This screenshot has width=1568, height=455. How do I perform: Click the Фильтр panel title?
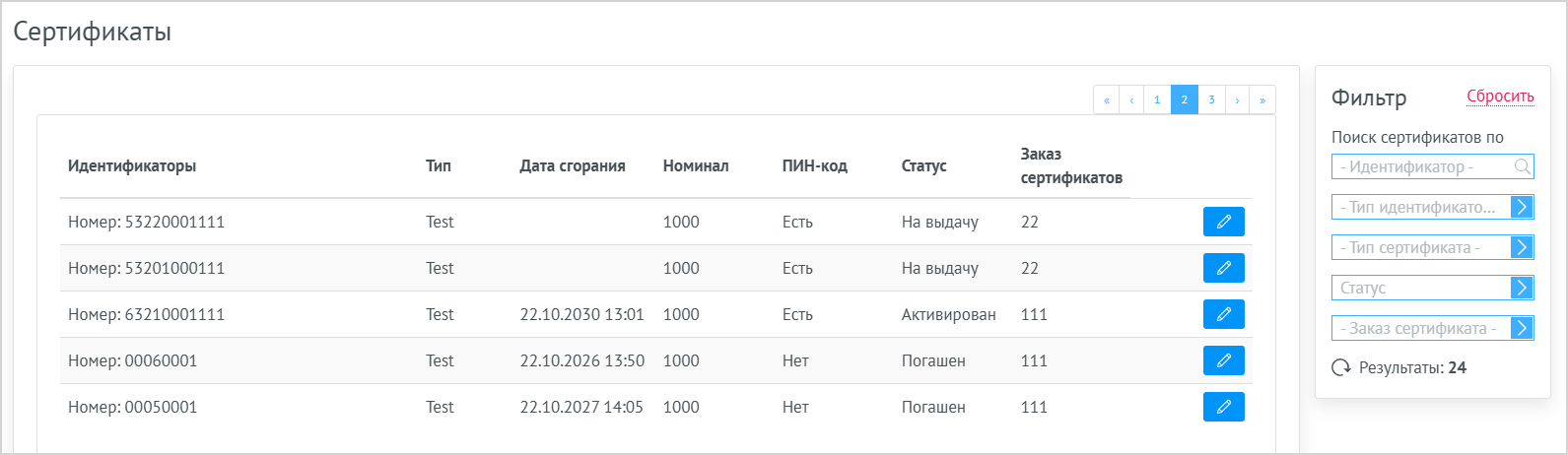tap(1369, 97)
